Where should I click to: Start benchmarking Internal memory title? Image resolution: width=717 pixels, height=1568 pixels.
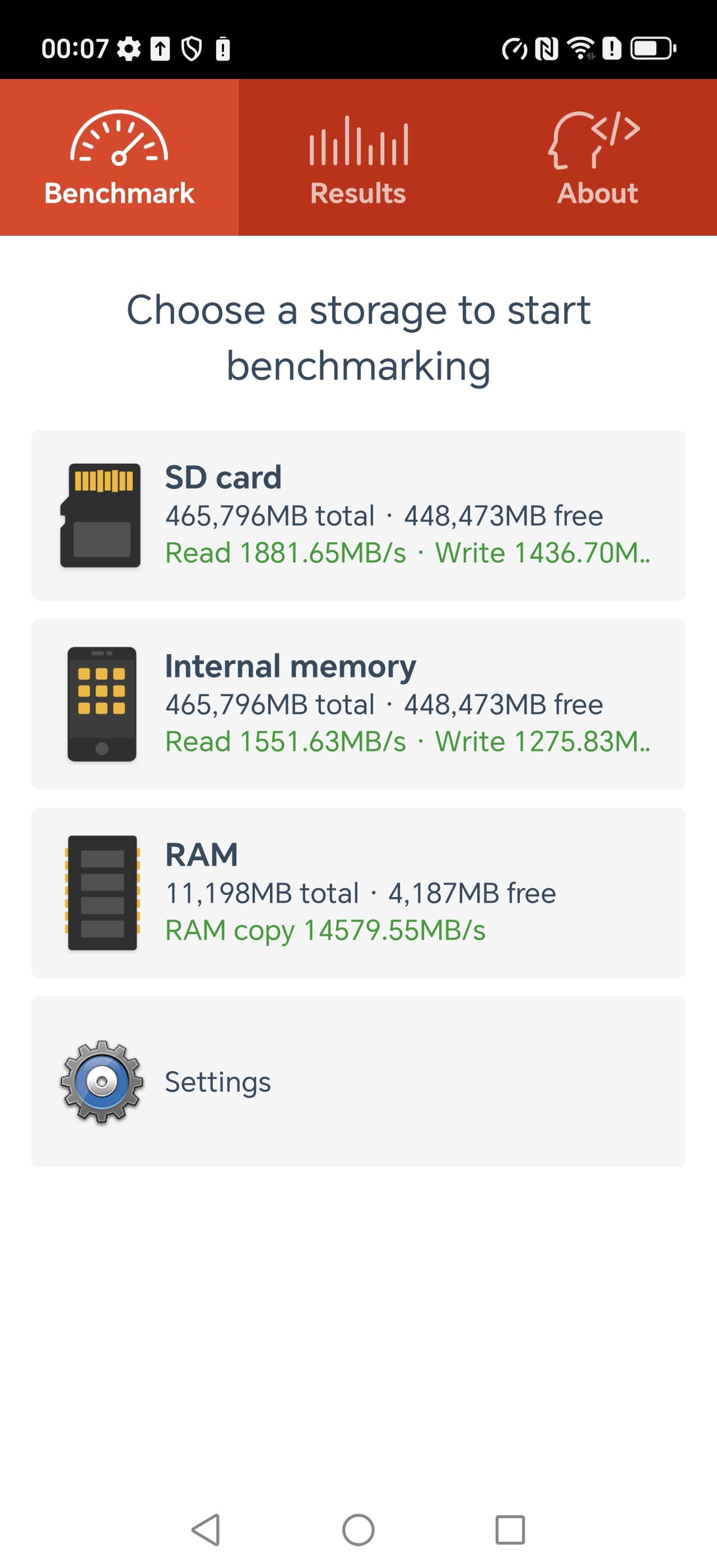coord(290,666)
